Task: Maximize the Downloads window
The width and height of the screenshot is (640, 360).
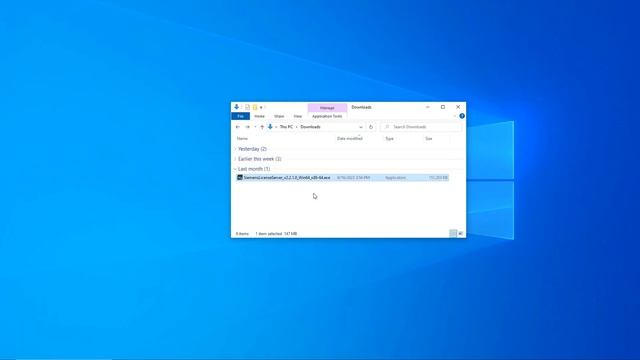Action: (443, 107)
